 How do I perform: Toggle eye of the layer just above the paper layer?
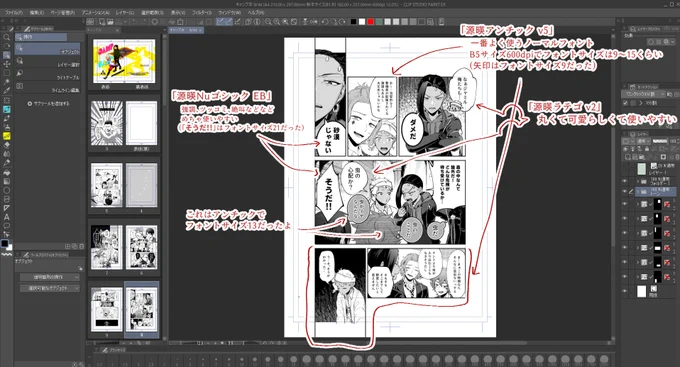[x=625, y=276]
